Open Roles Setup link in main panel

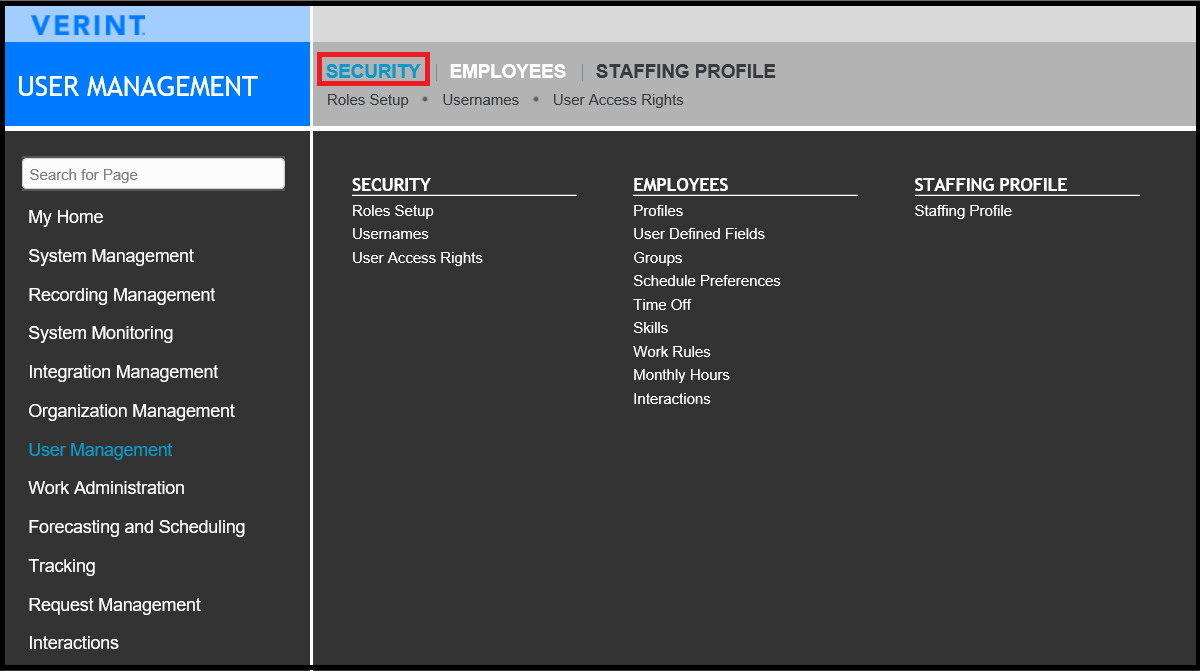(x=393, y=211)
